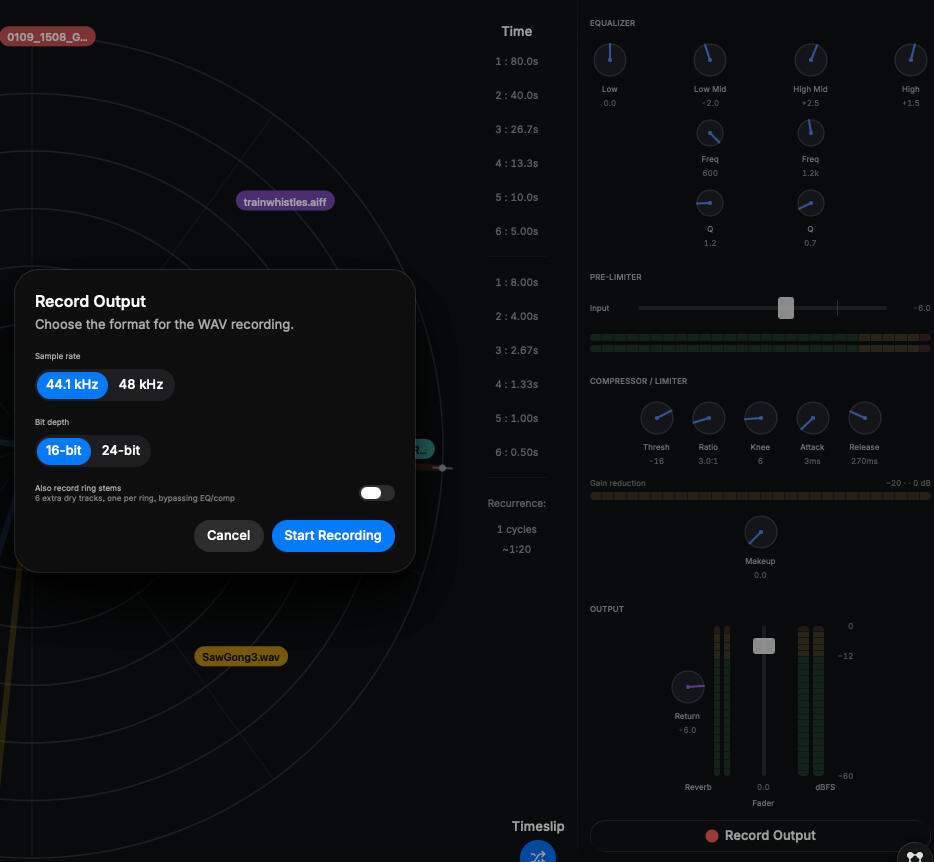
Task: Click the Release compressor knob
Action: pos(864,418)
